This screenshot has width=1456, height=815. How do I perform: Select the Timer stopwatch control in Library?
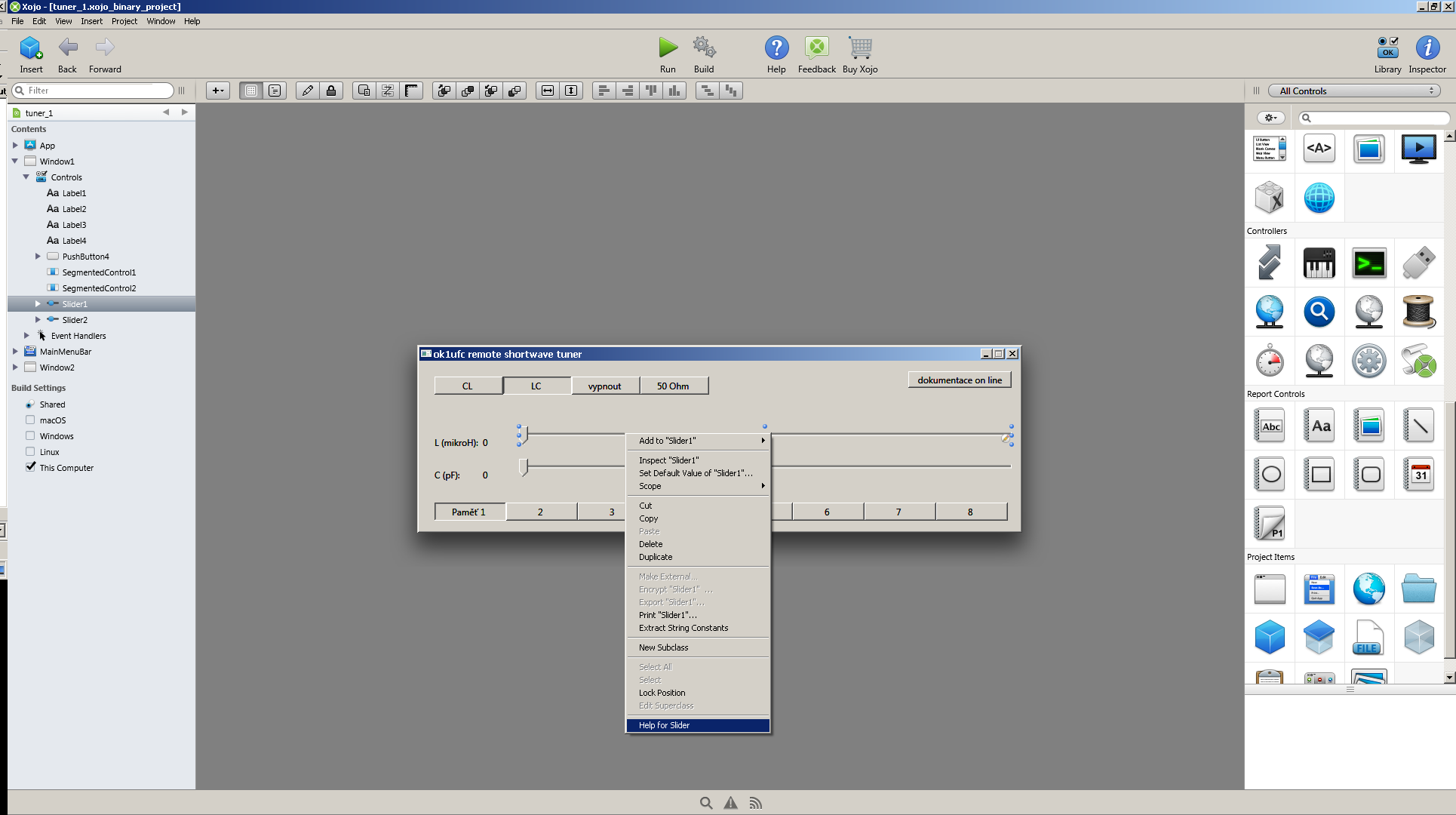pos(1270,360)
